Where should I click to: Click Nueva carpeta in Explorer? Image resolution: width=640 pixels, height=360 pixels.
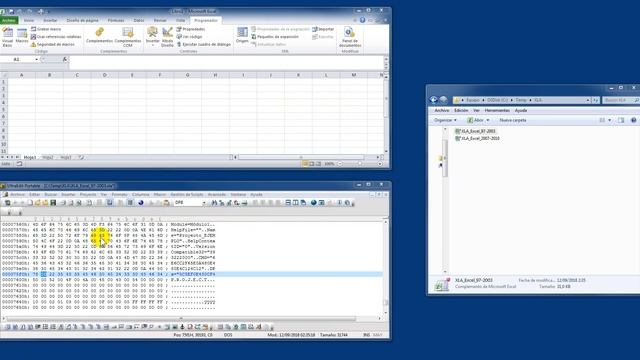(x=513, y=120)
